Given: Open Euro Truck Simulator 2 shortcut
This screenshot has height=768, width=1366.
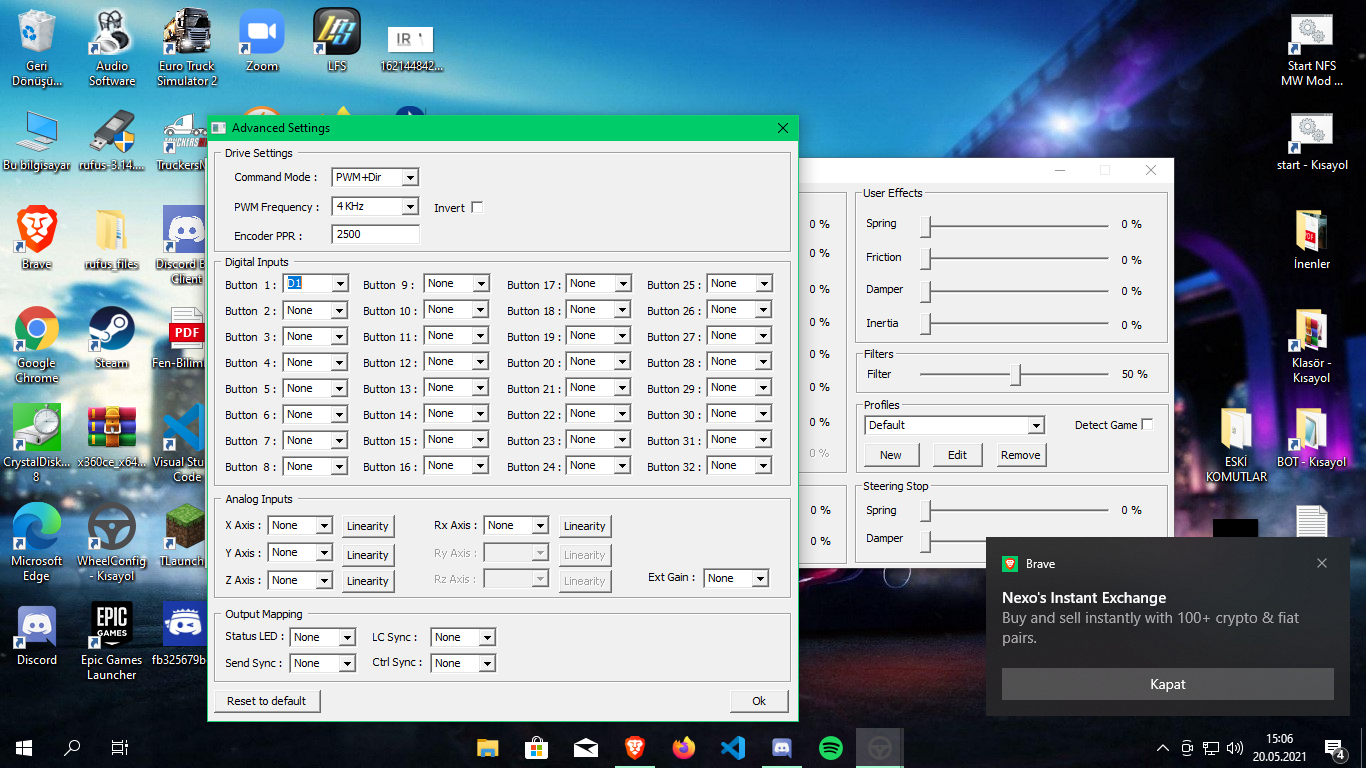Looking at the screenshot, I should [x=187, y=47].
